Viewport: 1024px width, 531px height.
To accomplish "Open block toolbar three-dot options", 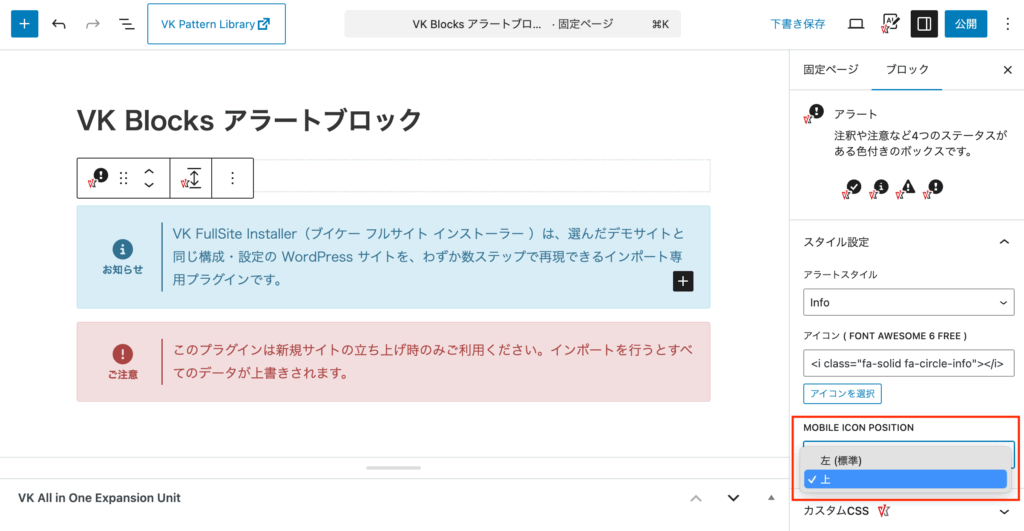I will [232, 178].
